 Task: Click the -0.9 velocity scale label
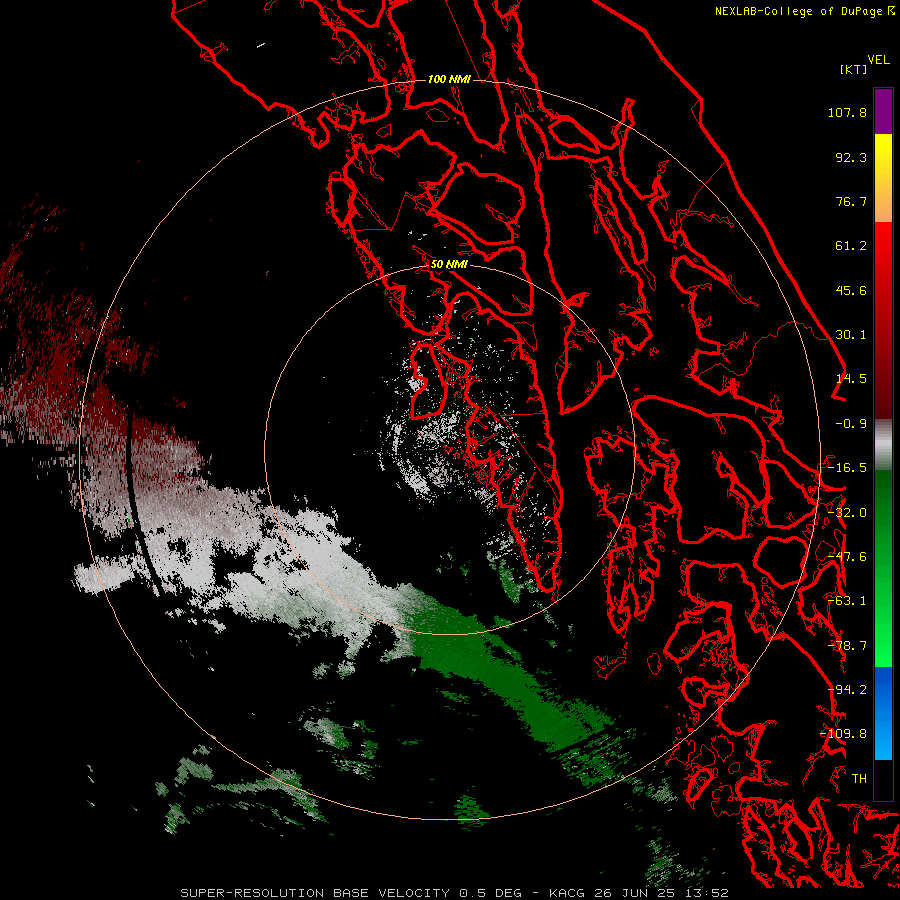851,424
